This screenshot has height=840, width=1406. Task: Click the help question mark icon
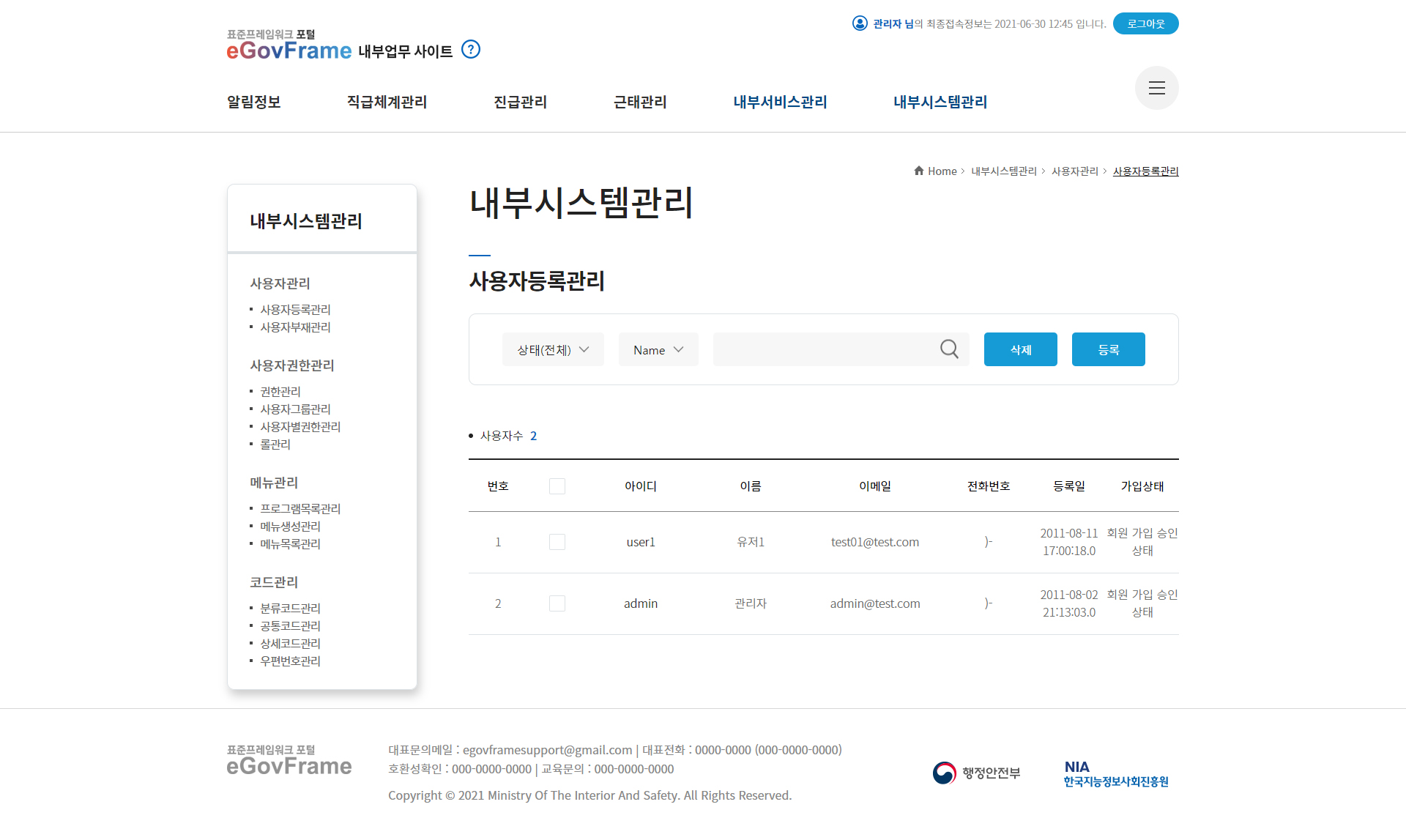[471, 50]
